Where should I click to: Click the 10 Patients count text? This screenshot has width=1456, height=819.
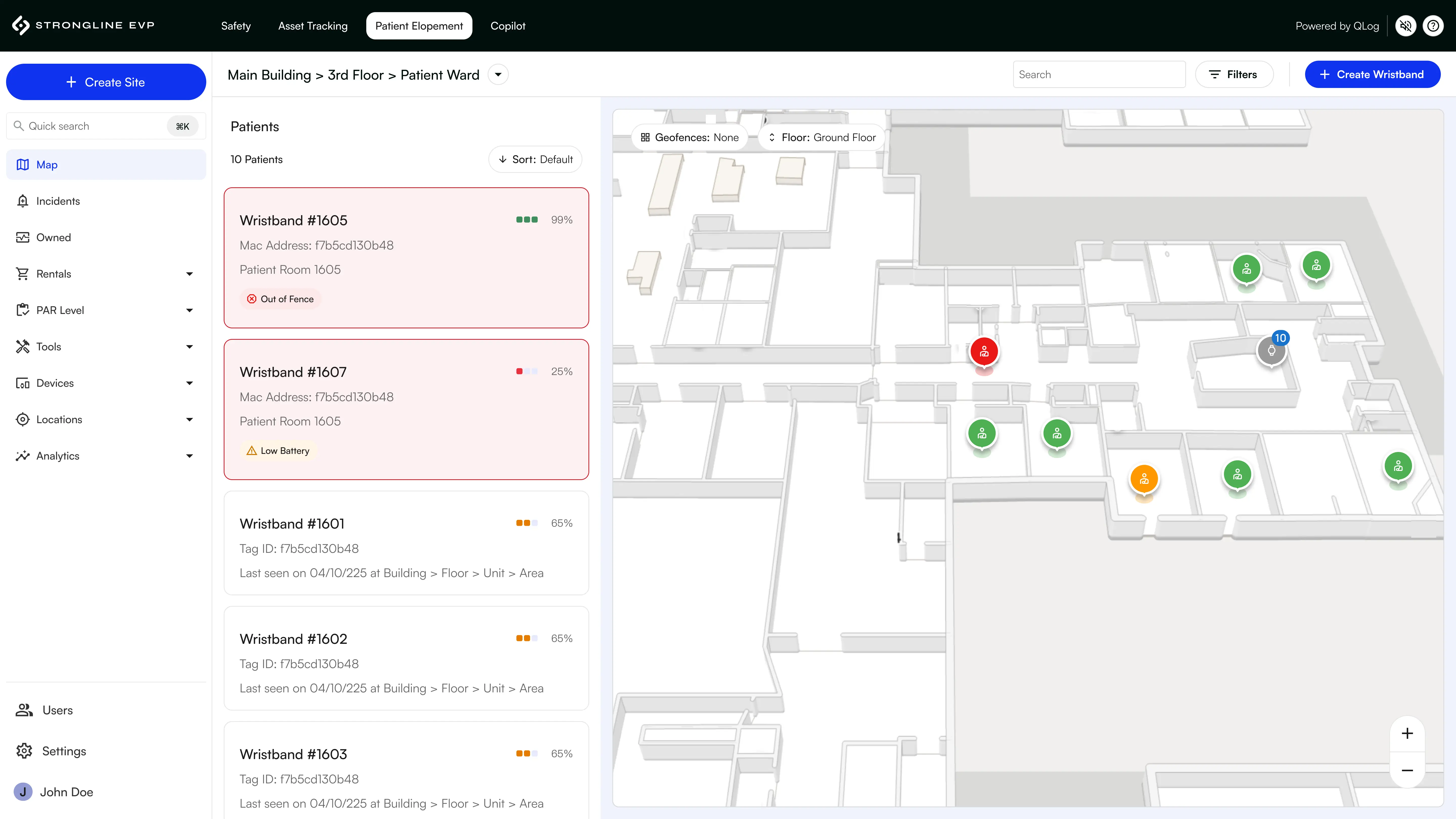tap(257, 160)
